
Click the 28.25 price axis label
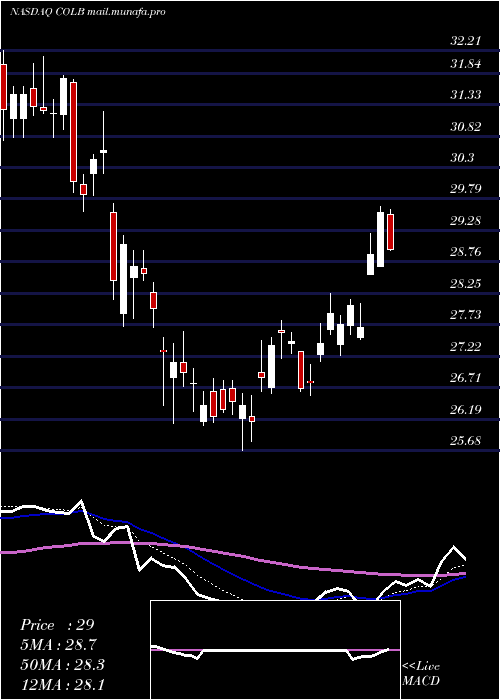[x=466, y=283]
